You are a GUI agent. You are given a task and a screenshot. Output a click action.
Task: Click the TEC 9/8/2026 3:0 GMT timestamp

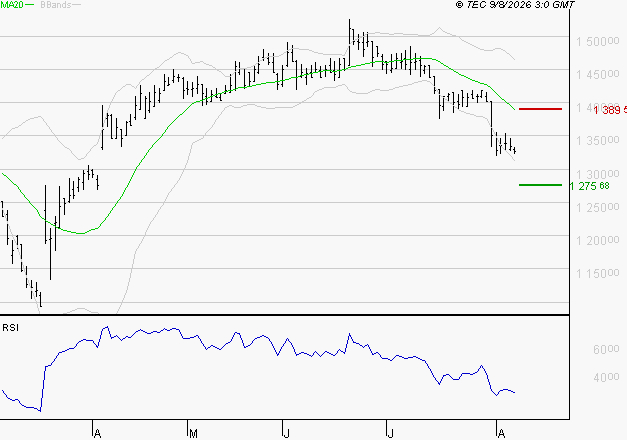point(515,5)
